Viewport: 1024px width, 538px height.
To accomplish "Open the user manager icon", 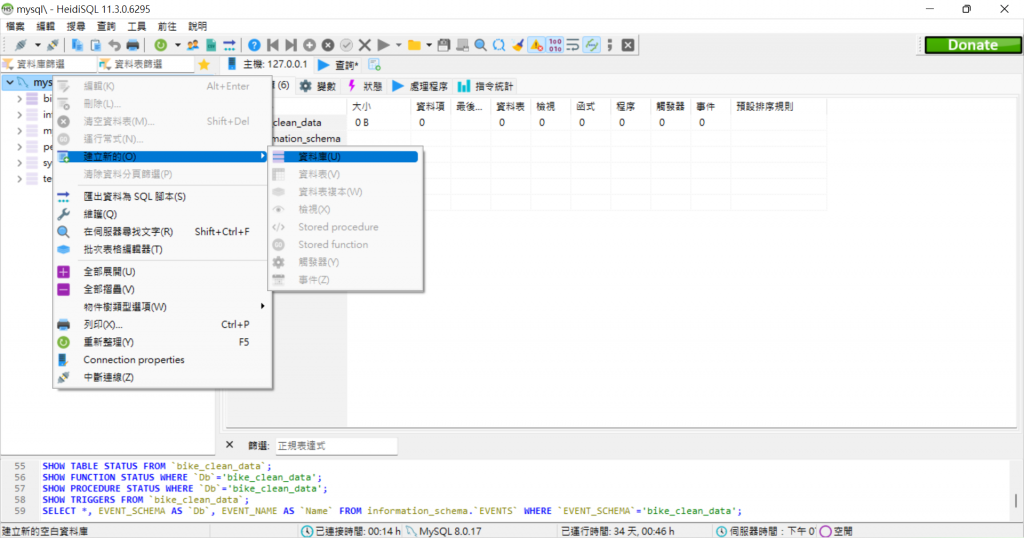I will click(193, 45).
